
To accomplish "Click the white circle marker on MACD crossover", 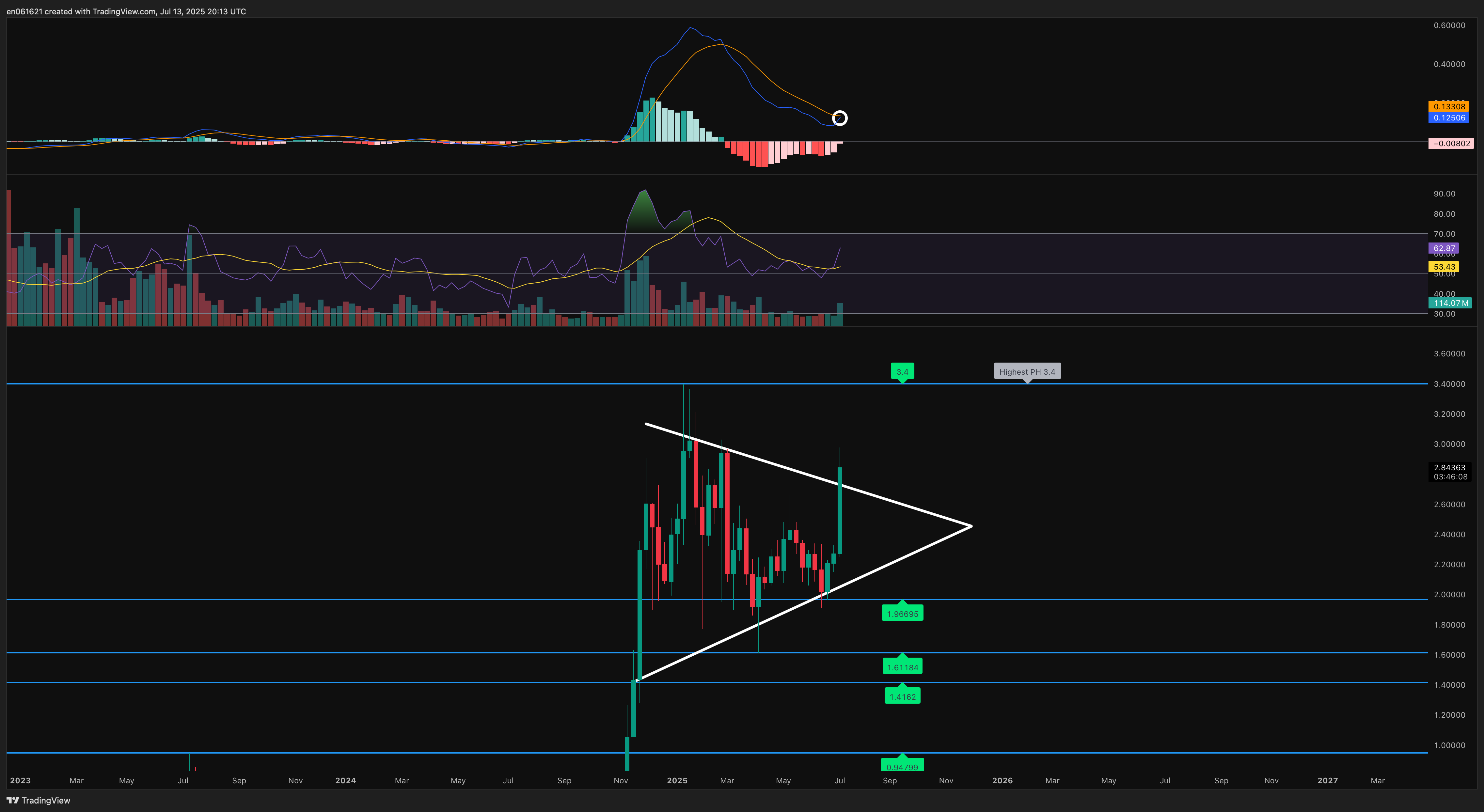I will click(x=840, y=118).
